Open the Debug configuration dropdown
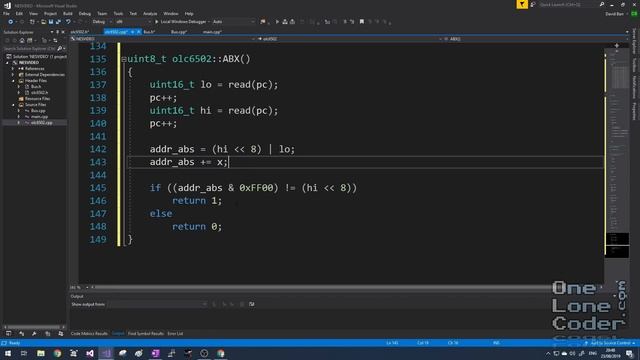Viewport: 640px width, 360px height. 102,22
